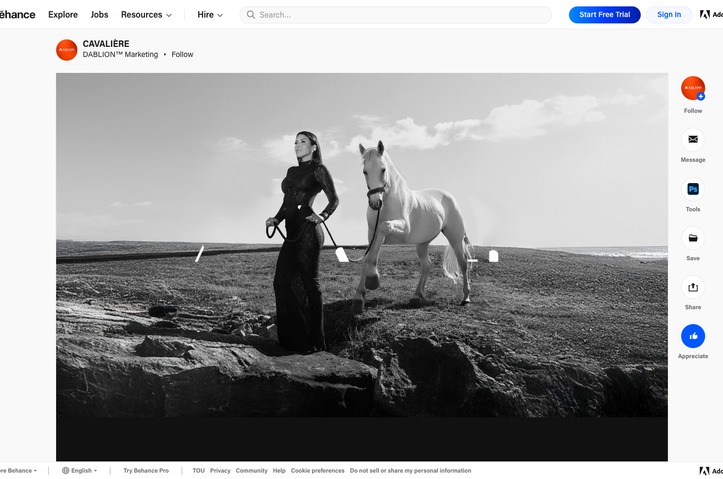
Task: Click the Behance logo
Action: 18,15
